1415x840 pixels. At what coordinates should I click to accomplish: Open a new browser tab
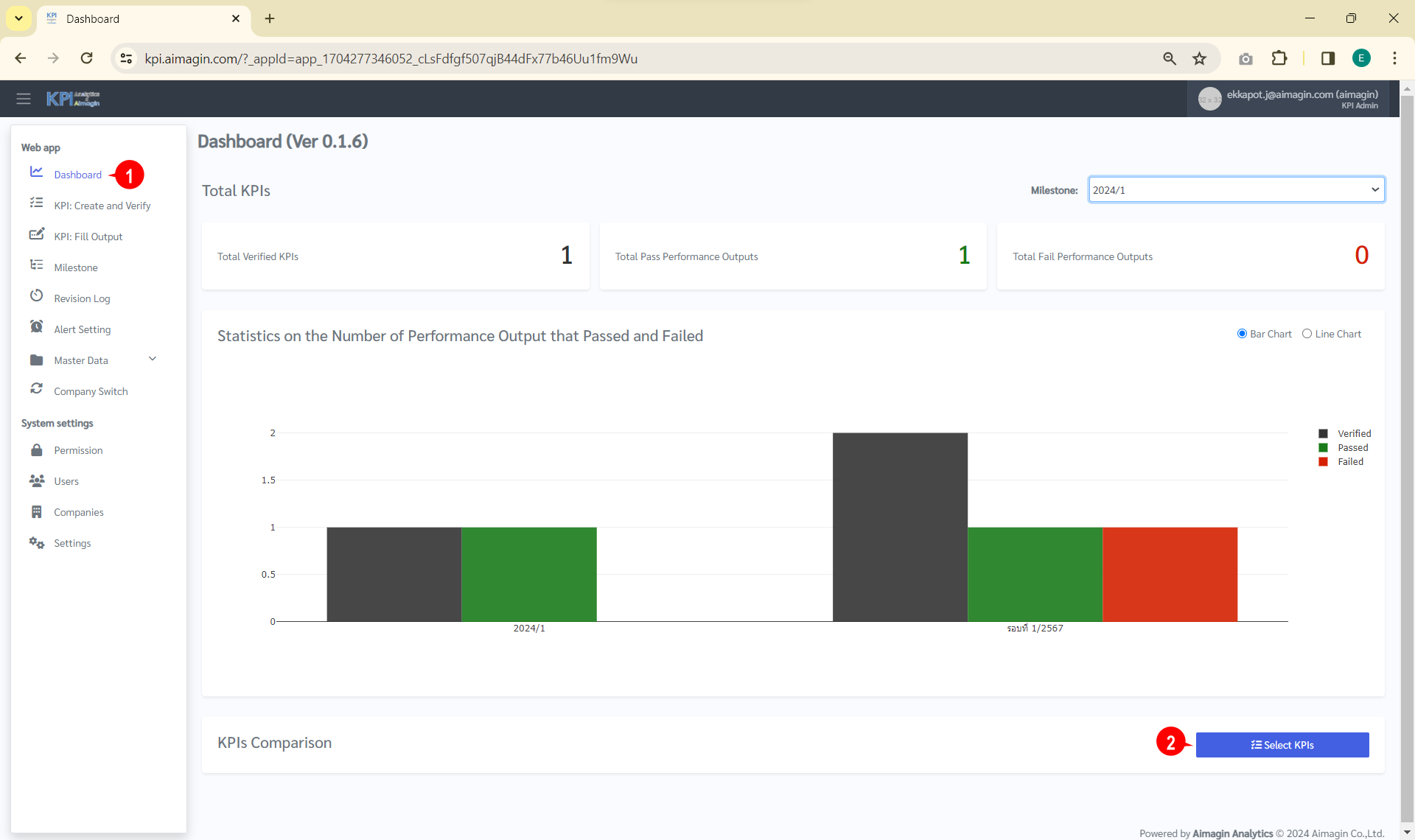click(270, 18)
